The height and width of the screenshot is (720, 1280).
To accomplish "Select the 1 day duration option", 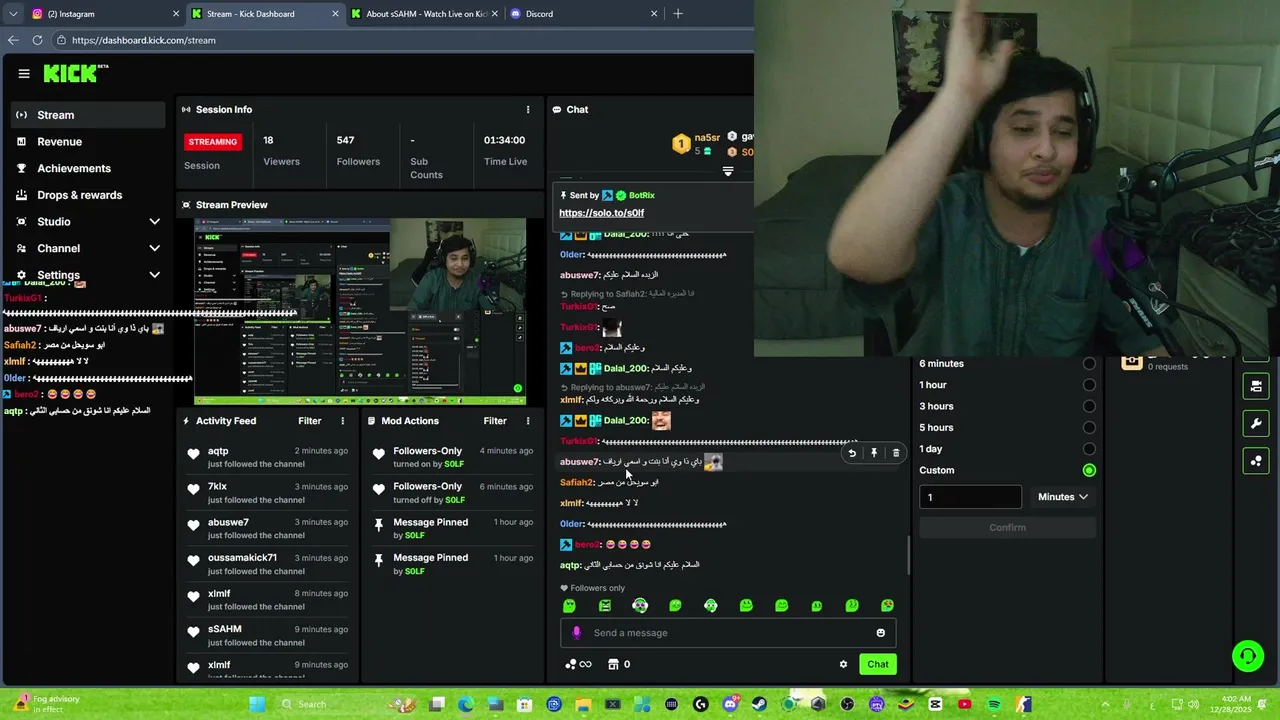I will point(1089,449).
